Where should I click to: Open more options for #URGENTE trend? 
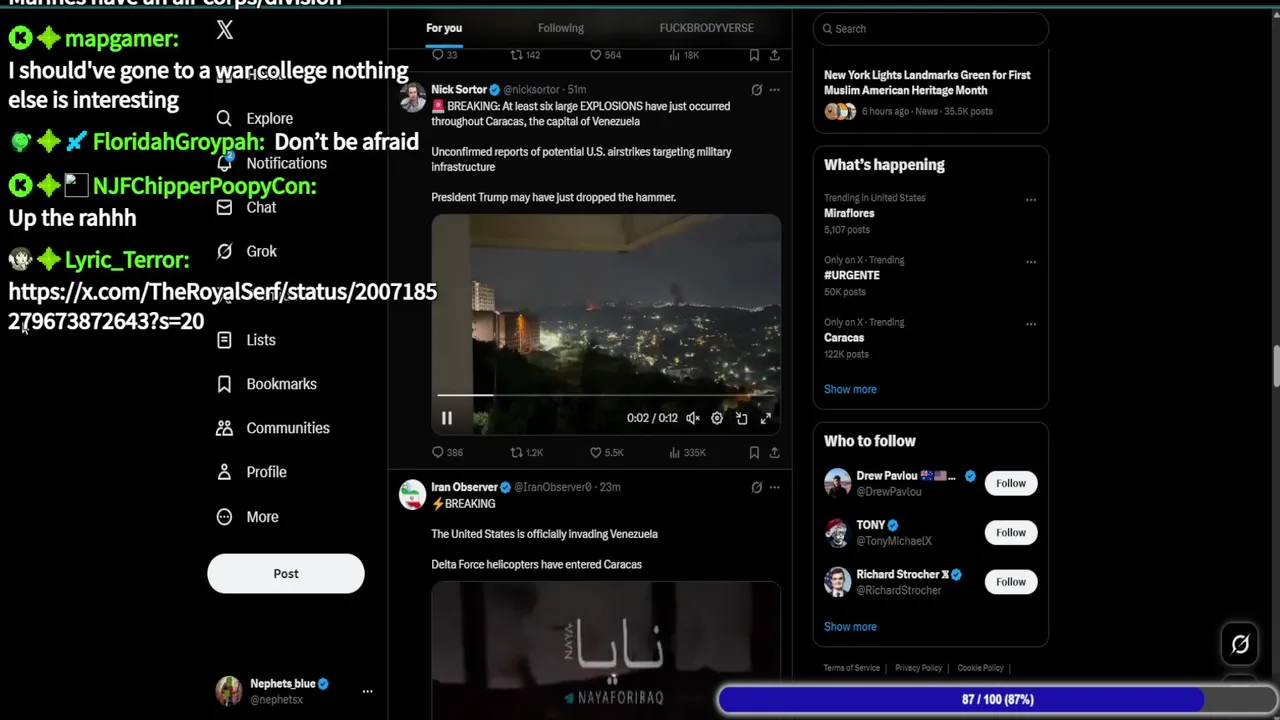click(x=1030, y=261)
